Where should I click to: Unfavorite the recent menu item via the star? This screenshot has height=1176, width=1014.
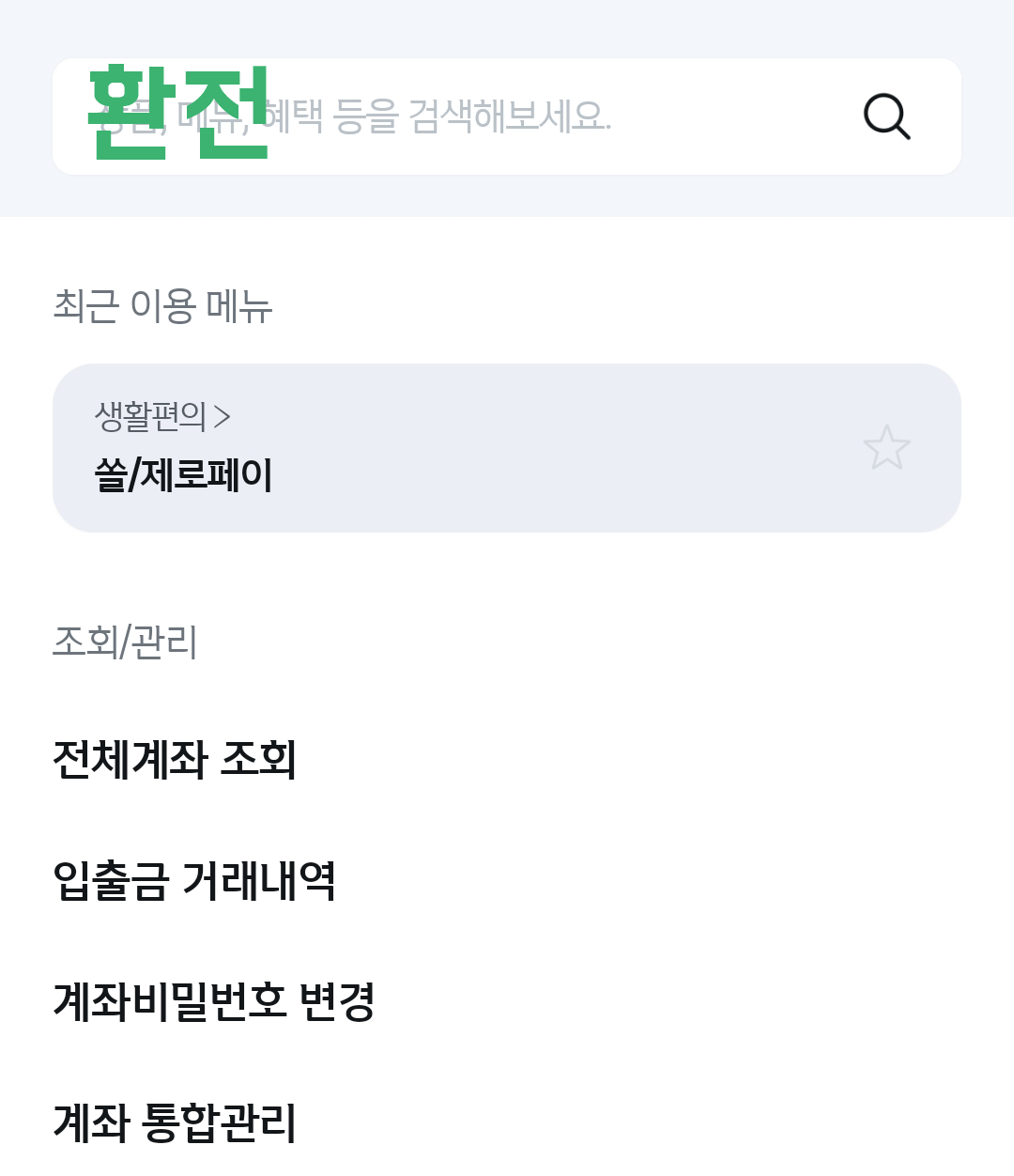[886, 447]
